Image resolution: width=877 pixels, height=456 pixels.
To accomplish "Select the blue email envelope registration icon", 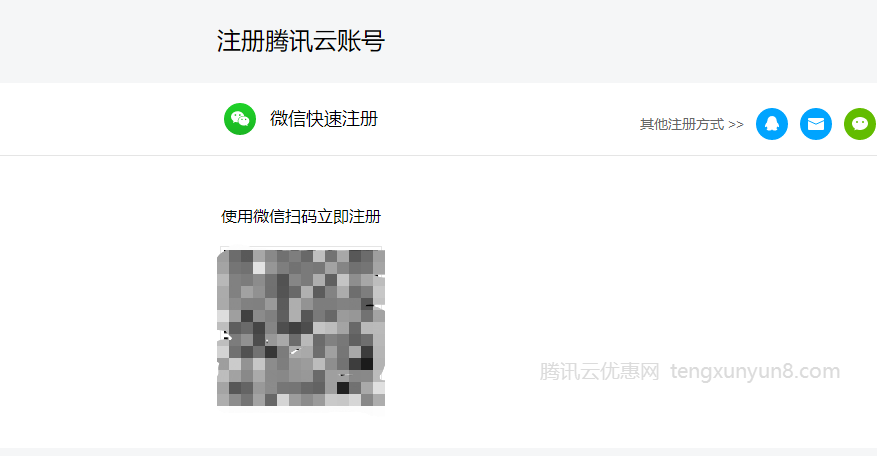I will click(815, 124).
